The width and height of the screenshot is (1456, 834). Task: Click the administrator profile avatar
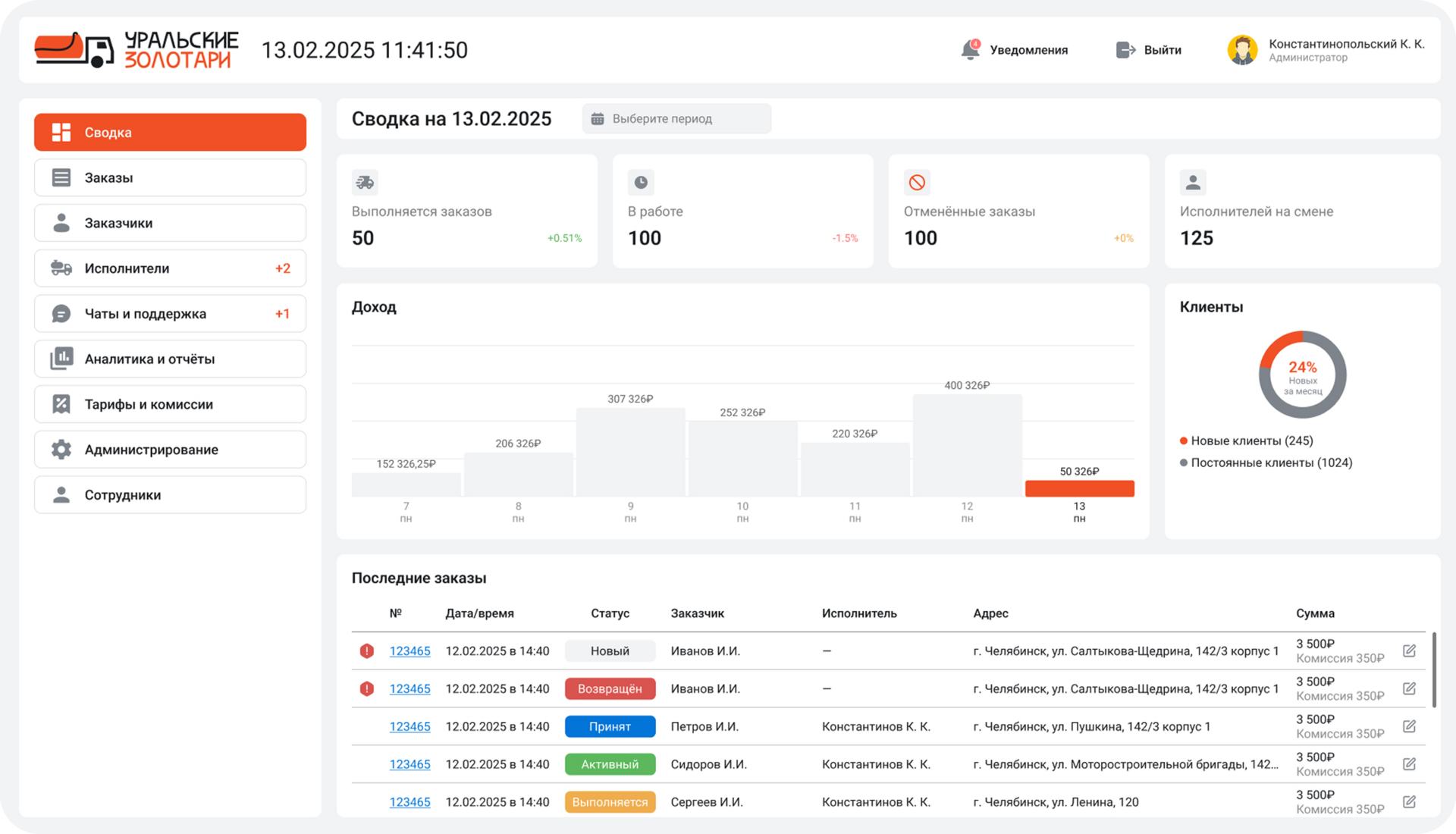pyautogui.click(x=1242, y=50)
